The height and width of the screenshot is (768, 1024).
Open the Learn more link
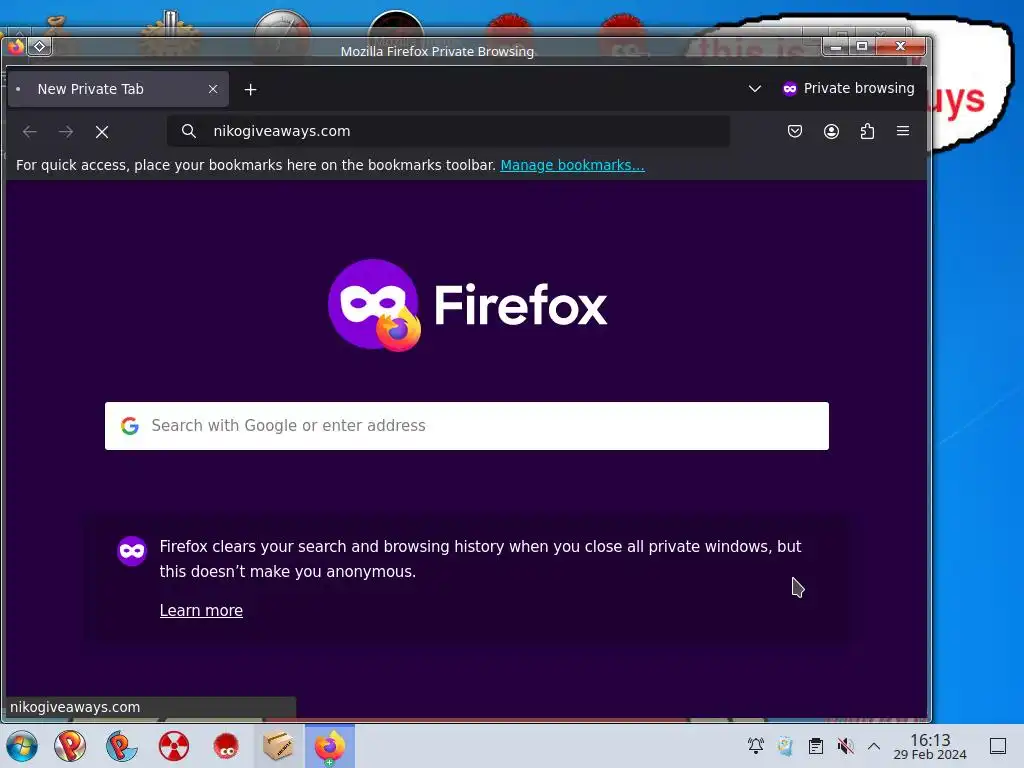pos(201,610)
